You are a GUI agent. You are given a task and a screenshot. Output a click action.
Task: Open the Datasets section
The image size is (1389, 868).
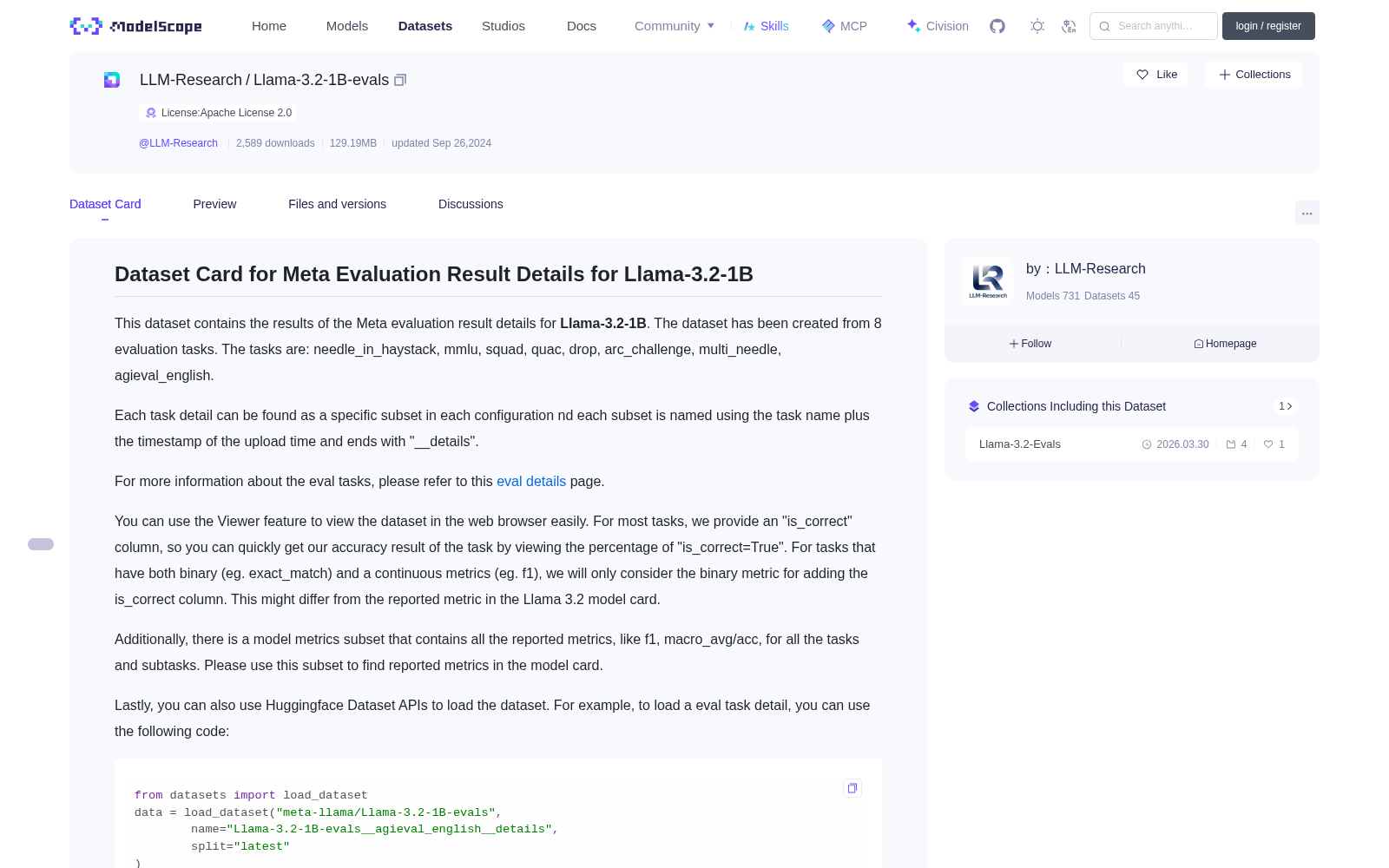point(425,26)
